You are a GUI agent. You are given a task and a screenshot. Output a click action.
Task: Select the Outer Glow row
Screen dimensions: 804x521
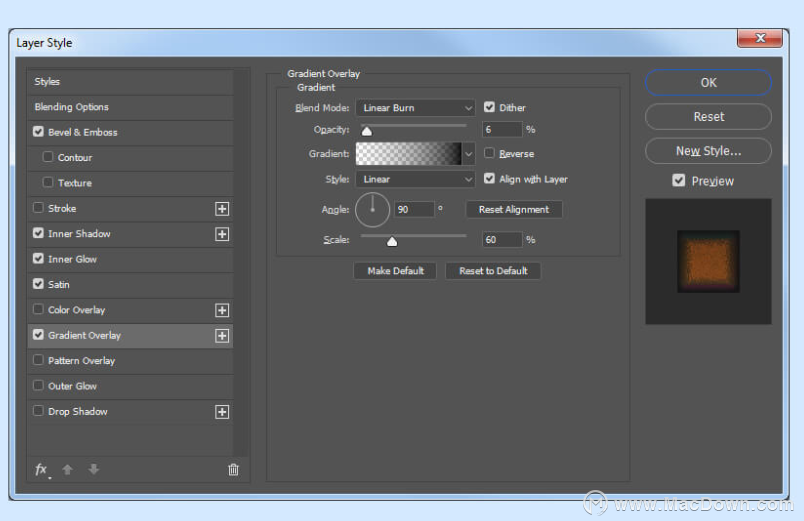pyautogui.click(x=130, y=386)
